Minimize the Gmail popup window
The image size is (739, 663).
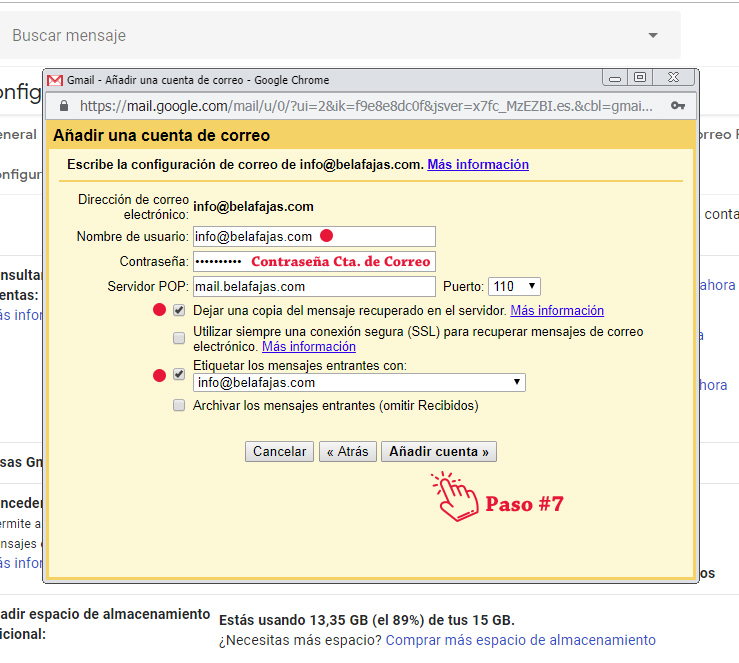pos(616,78)
